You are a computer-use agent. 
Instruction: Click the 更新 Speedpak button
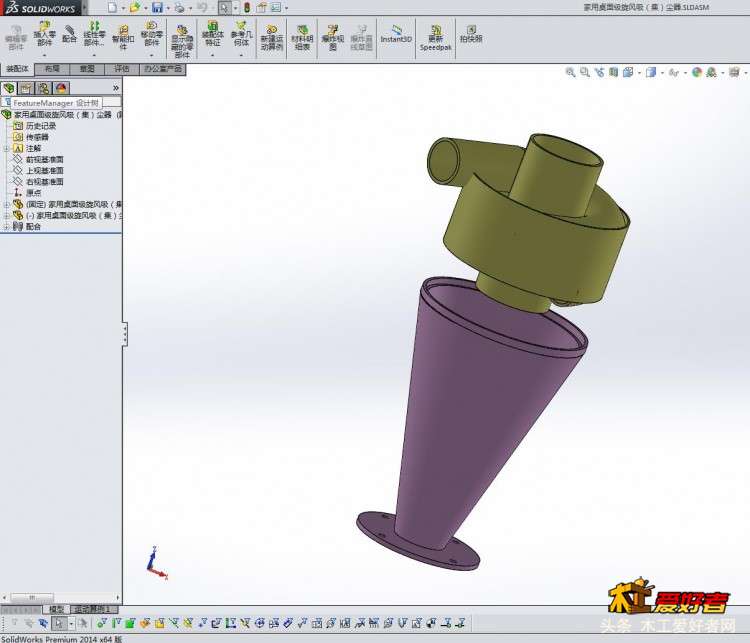tap(435, 36)
